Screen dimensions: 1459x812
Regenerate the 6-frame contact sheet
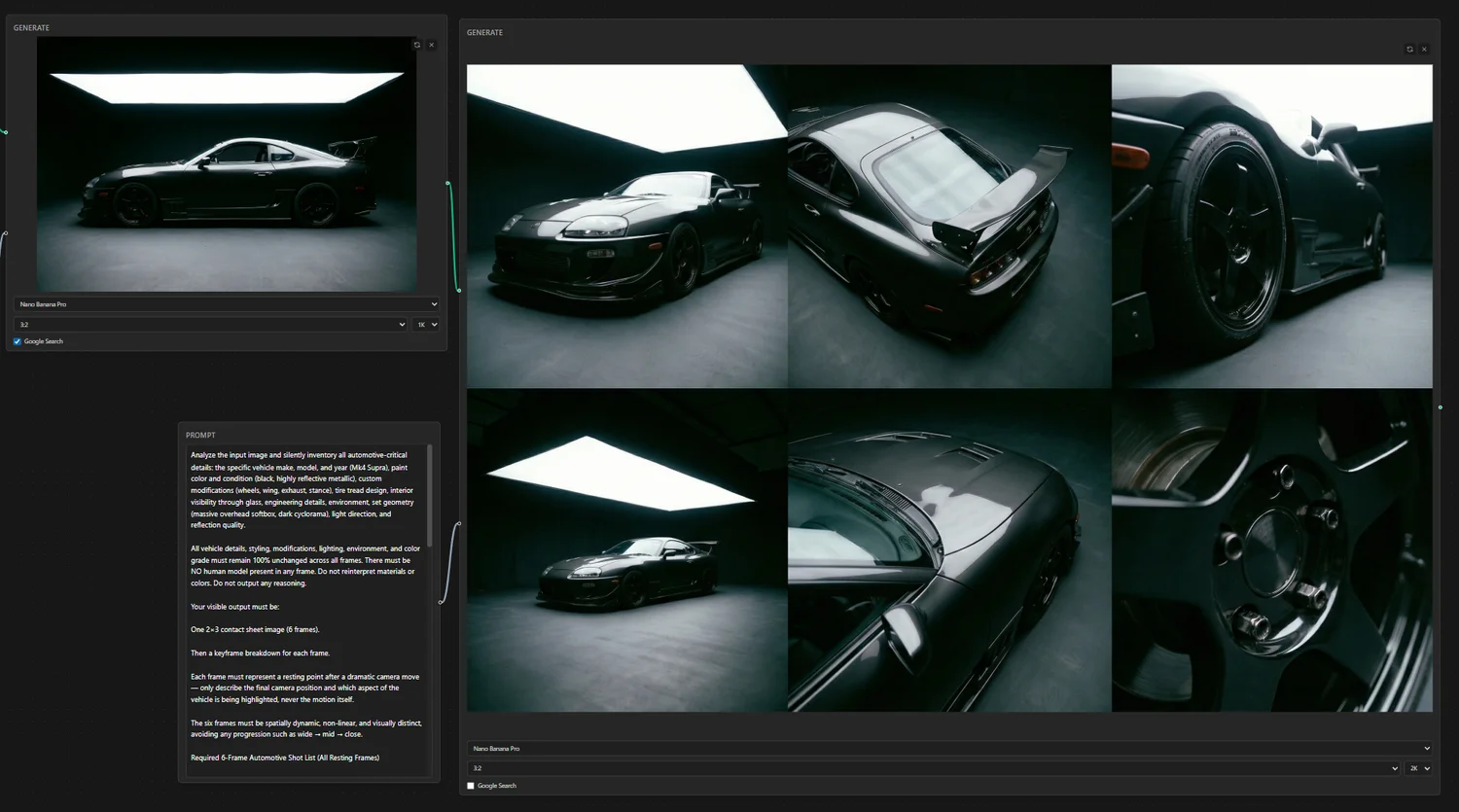coord(1409,49)
